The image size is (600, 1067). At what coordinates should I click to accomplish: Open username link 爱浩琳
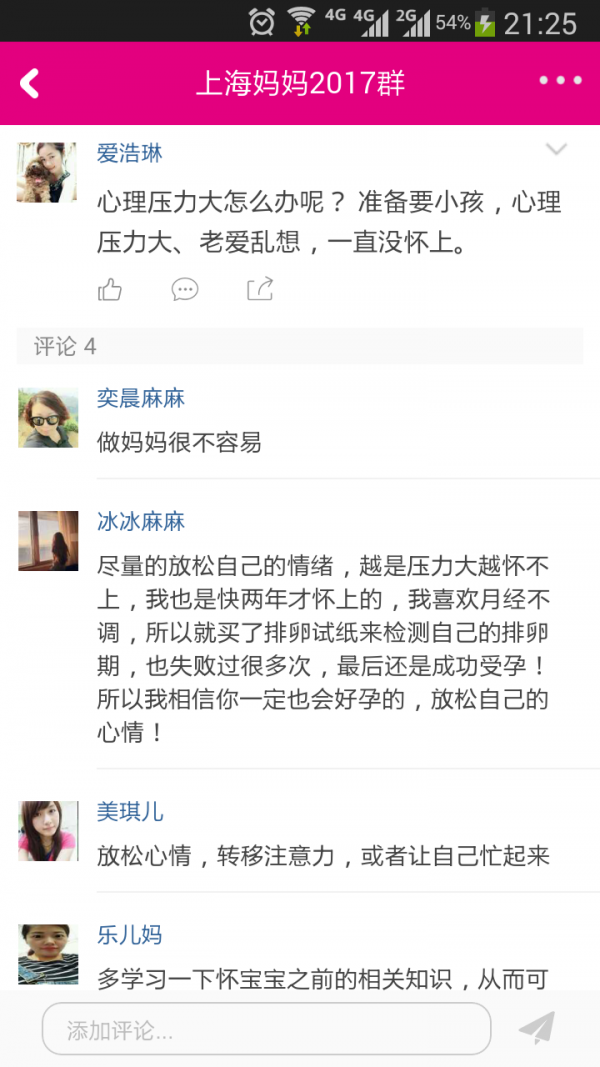(129, 153)
